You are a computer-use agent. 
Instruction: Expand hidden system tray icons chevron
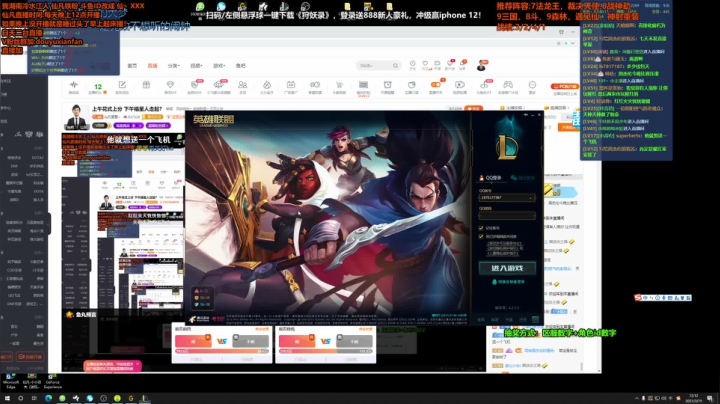[x=637, y=398]
